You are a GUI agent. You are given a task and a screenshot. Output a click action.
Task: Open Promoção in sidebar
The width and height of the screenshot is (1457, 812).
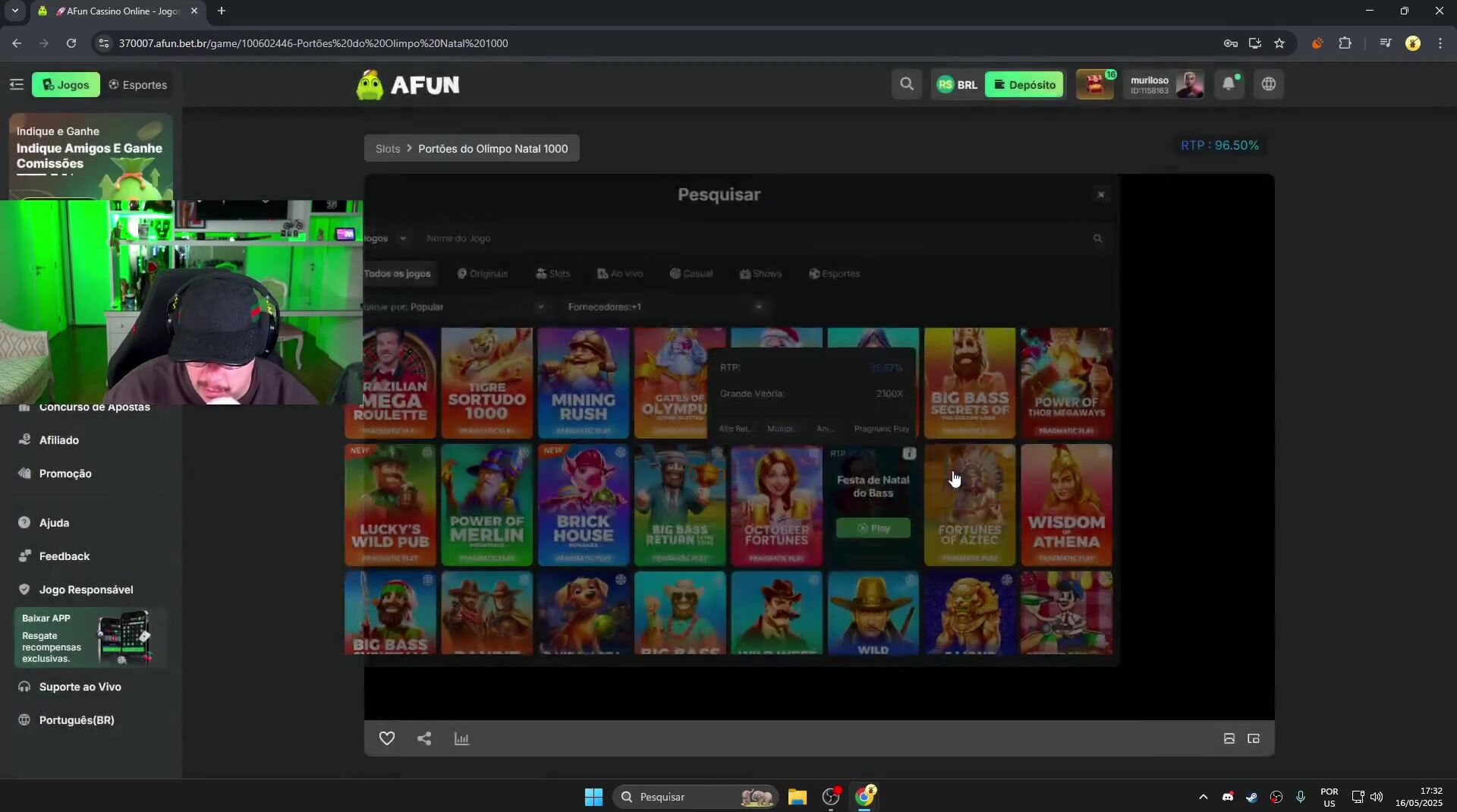coord(65,474)
